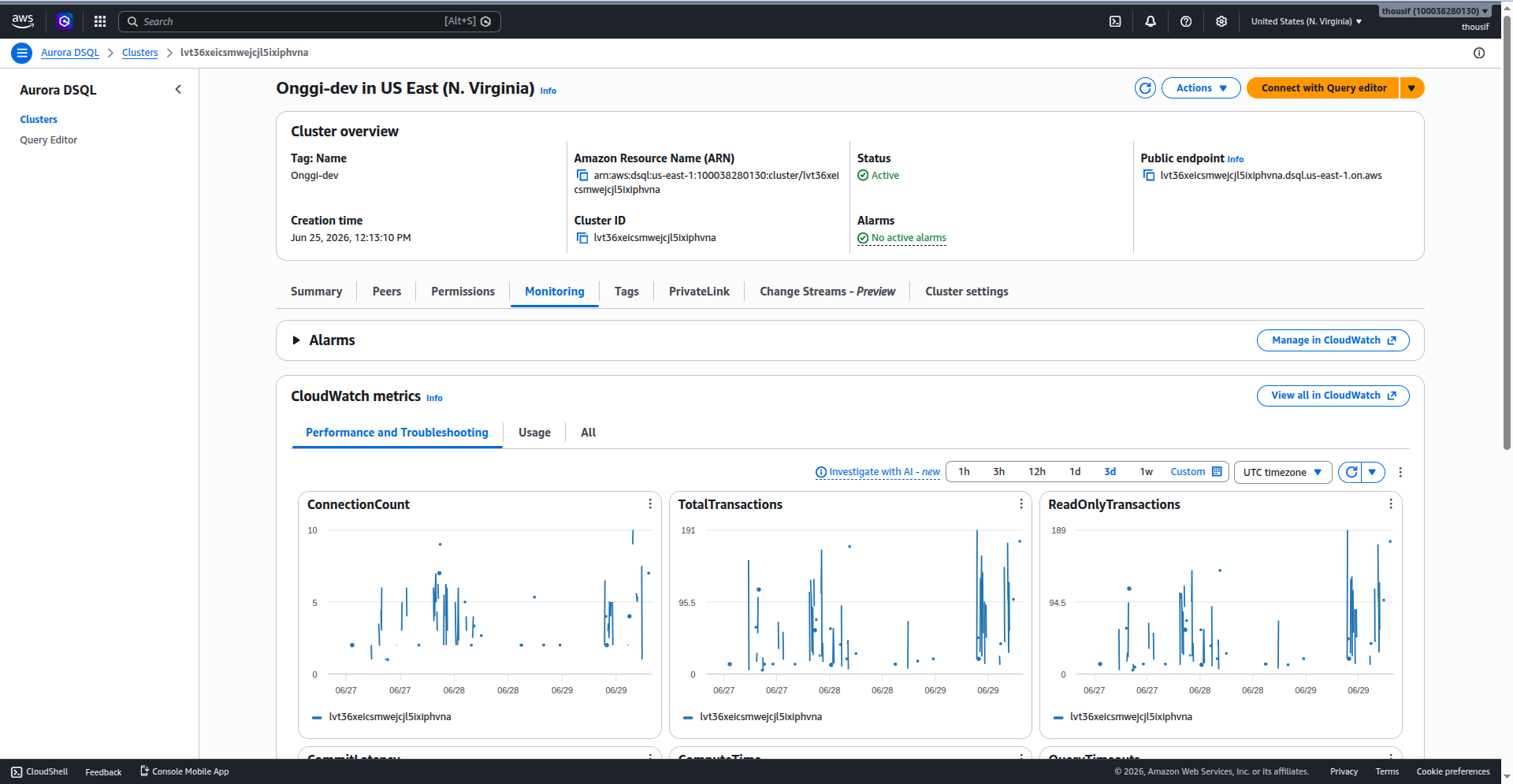Open the UTC timezone dropdown
This screenshot has width=1513, height=784.
click(x=1282, y=472)
